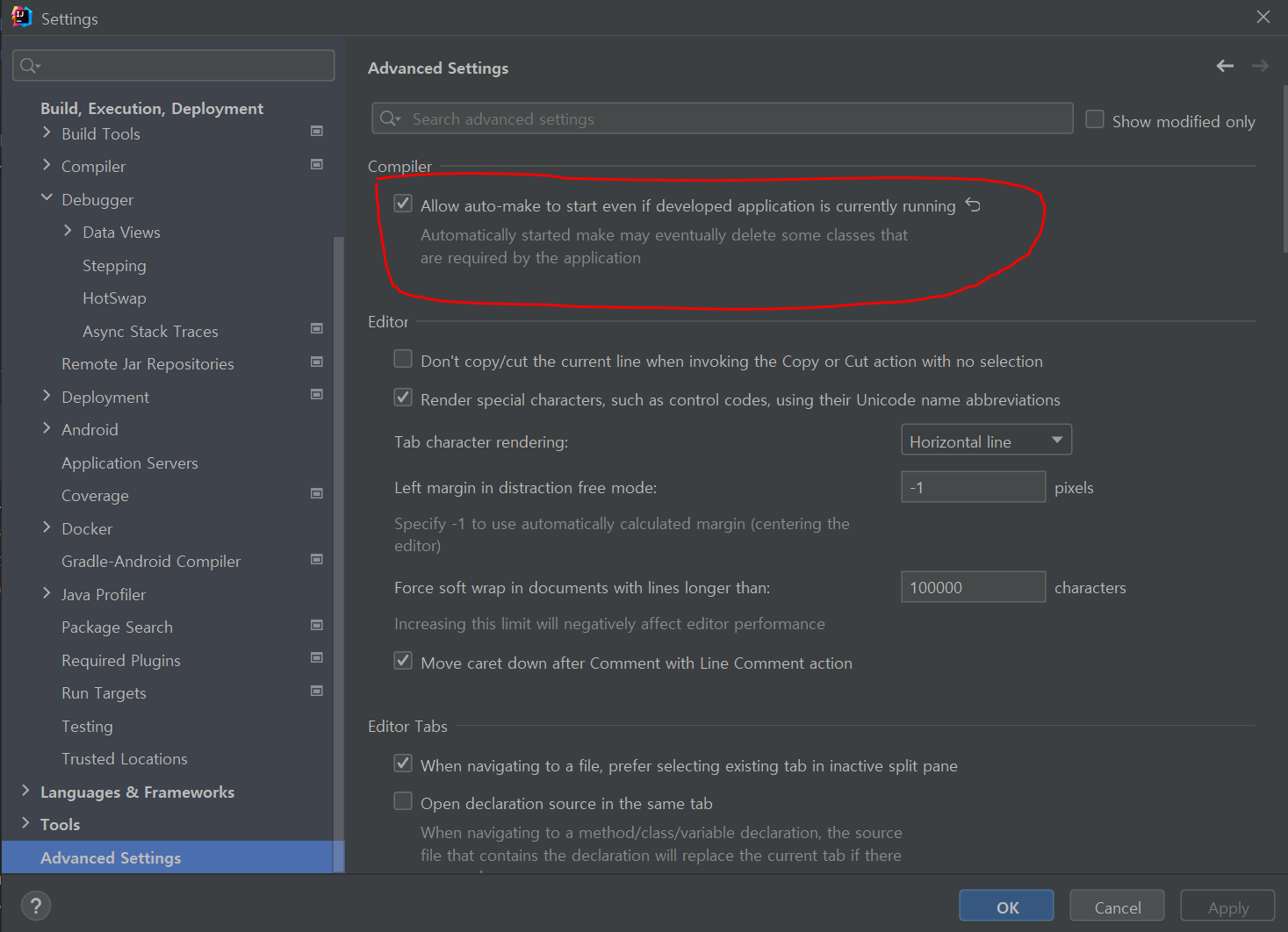Viewport: 1288px width, 932px height.
Task: Click the jump-to-settings icon beside Run Targets
Action: (x=316, y=691)
